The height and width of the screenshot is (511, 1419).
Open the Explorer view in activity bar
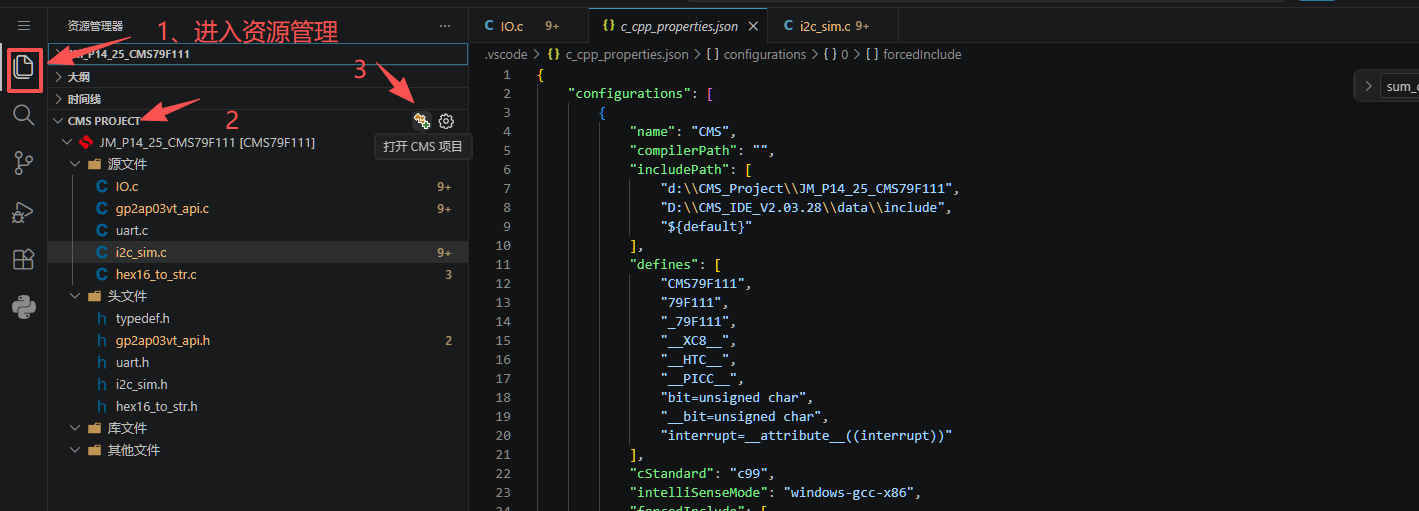tap(24, 69)
